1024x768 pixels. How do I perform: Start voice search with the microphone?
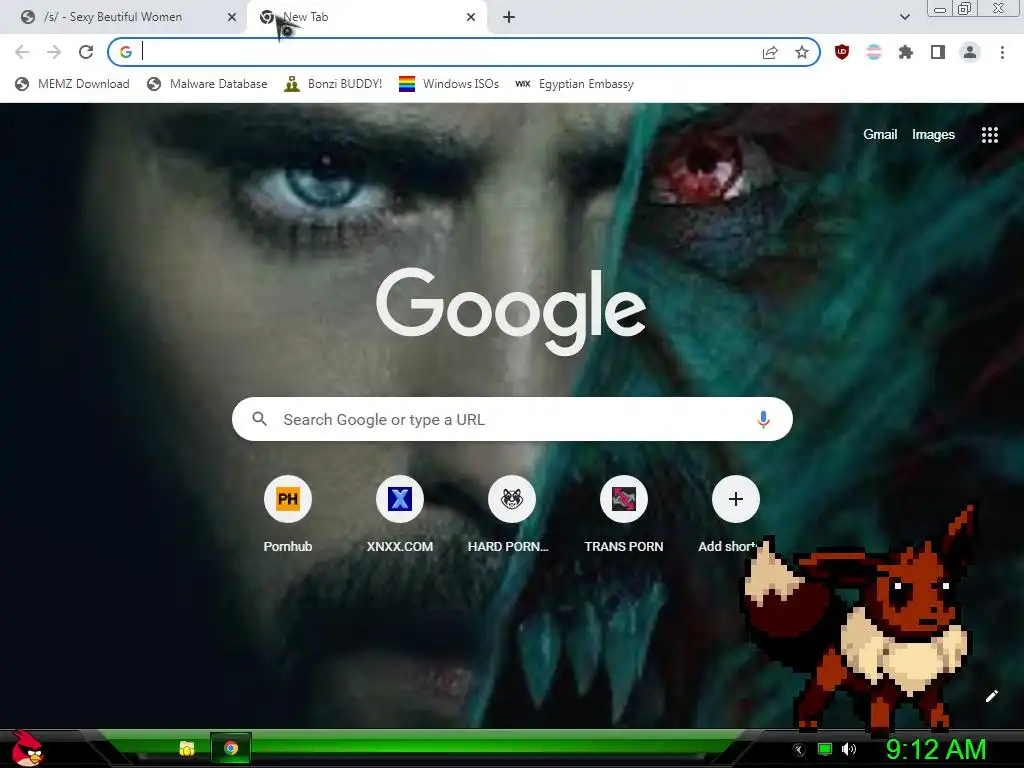(x=763, y=419)
